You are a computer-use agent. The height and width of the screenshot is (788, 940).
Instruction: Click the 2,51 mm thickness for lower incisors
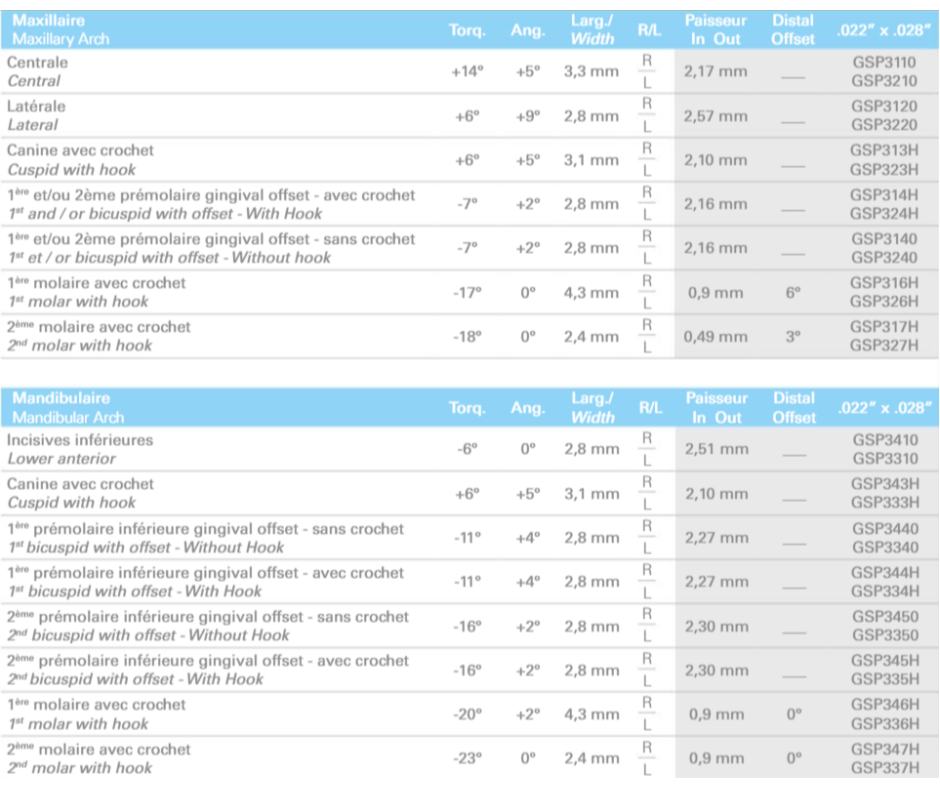click(715, 449)
